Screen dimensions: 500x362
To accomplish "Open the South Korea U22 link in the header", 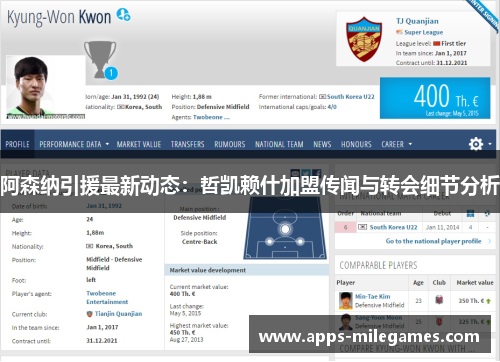I will [x=350, y=97].
